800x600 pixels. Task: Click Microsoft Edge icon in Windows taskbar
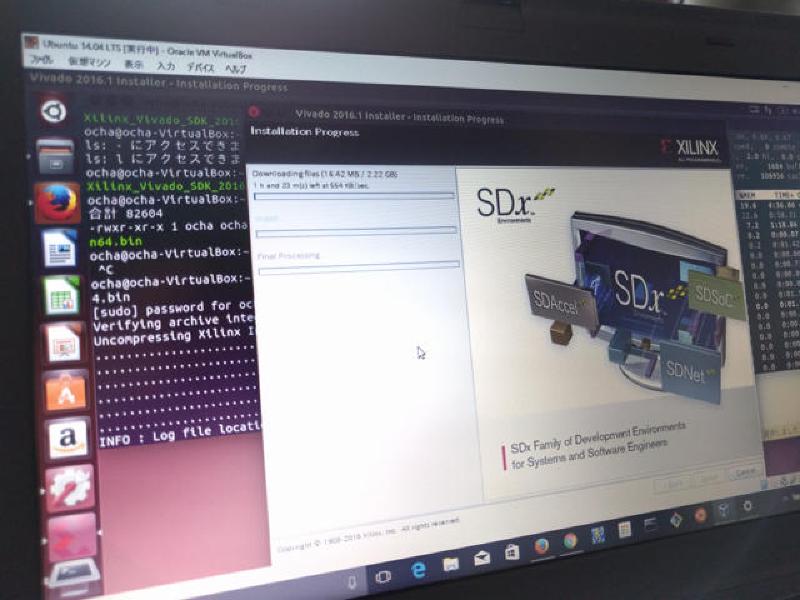tap(419, 569)
